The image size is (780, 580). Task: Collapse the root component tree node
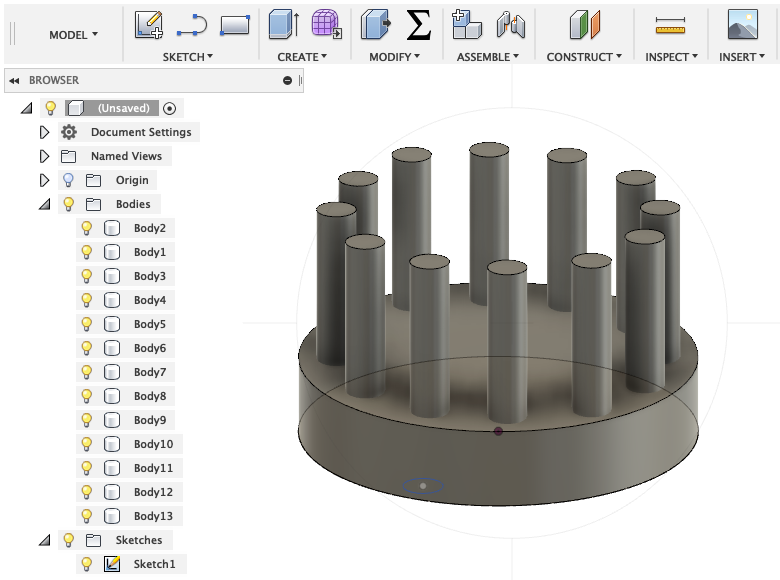tap(26, 108)
